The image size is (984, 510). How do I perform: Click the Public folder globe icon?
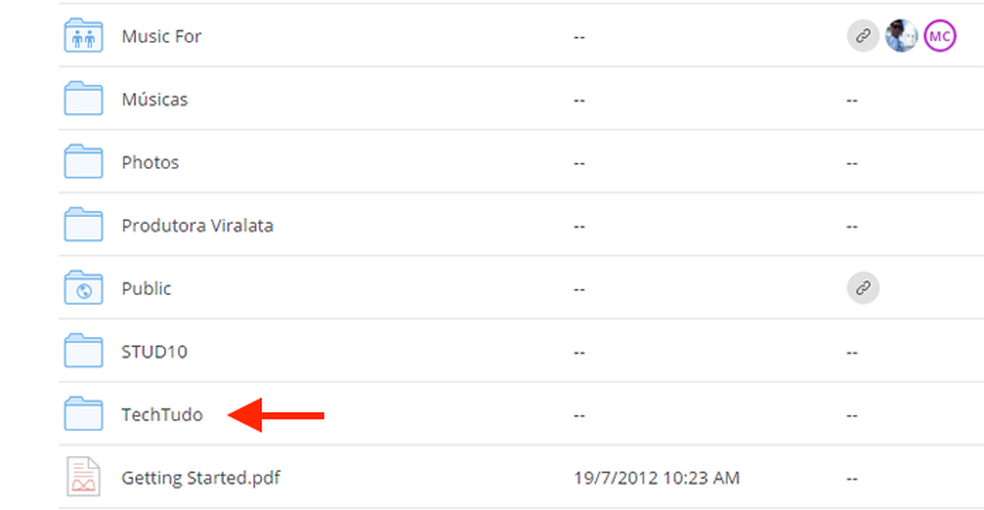coord(83,288)
